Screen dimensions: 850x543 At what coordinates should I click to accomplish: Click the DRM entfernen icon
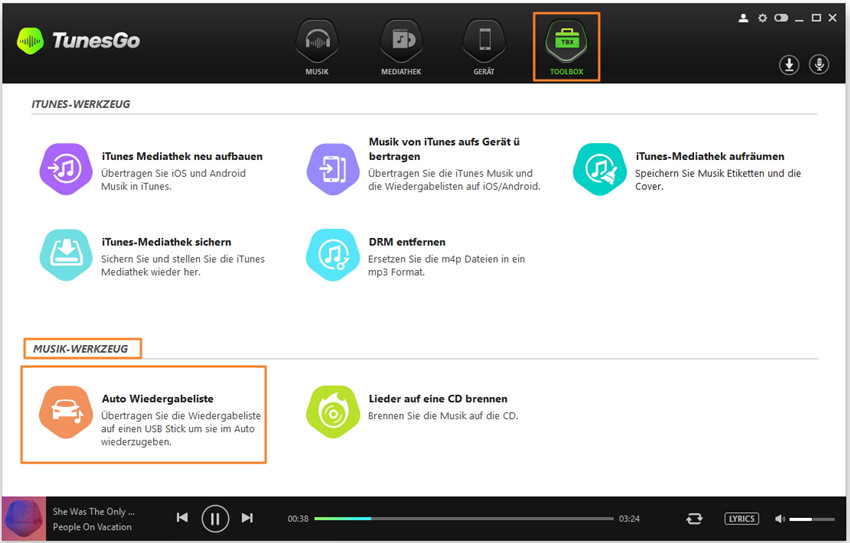333,255
